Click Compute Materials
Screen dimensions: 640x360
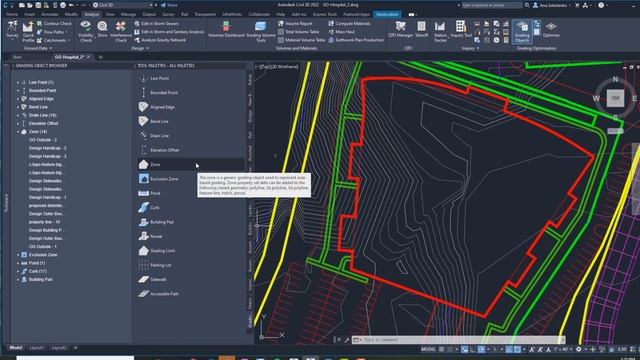(x=349, y=24)
